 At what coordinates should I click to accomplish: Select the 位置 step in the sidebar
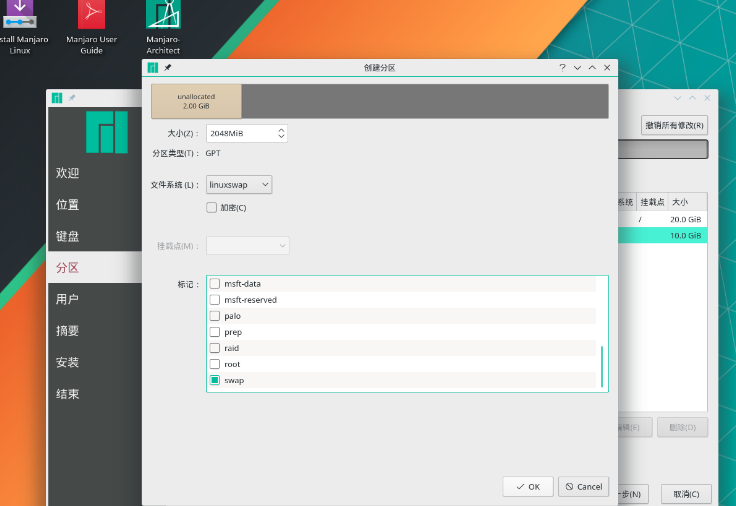click(x=95, y=205)
